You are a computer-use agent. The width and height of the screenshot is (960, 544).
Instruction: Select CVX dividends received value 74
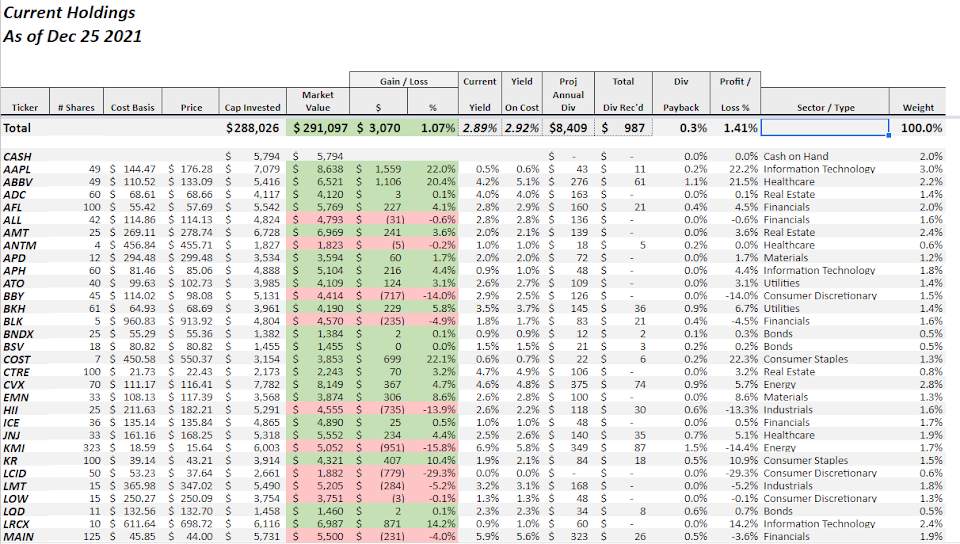(x=640, y=385)
